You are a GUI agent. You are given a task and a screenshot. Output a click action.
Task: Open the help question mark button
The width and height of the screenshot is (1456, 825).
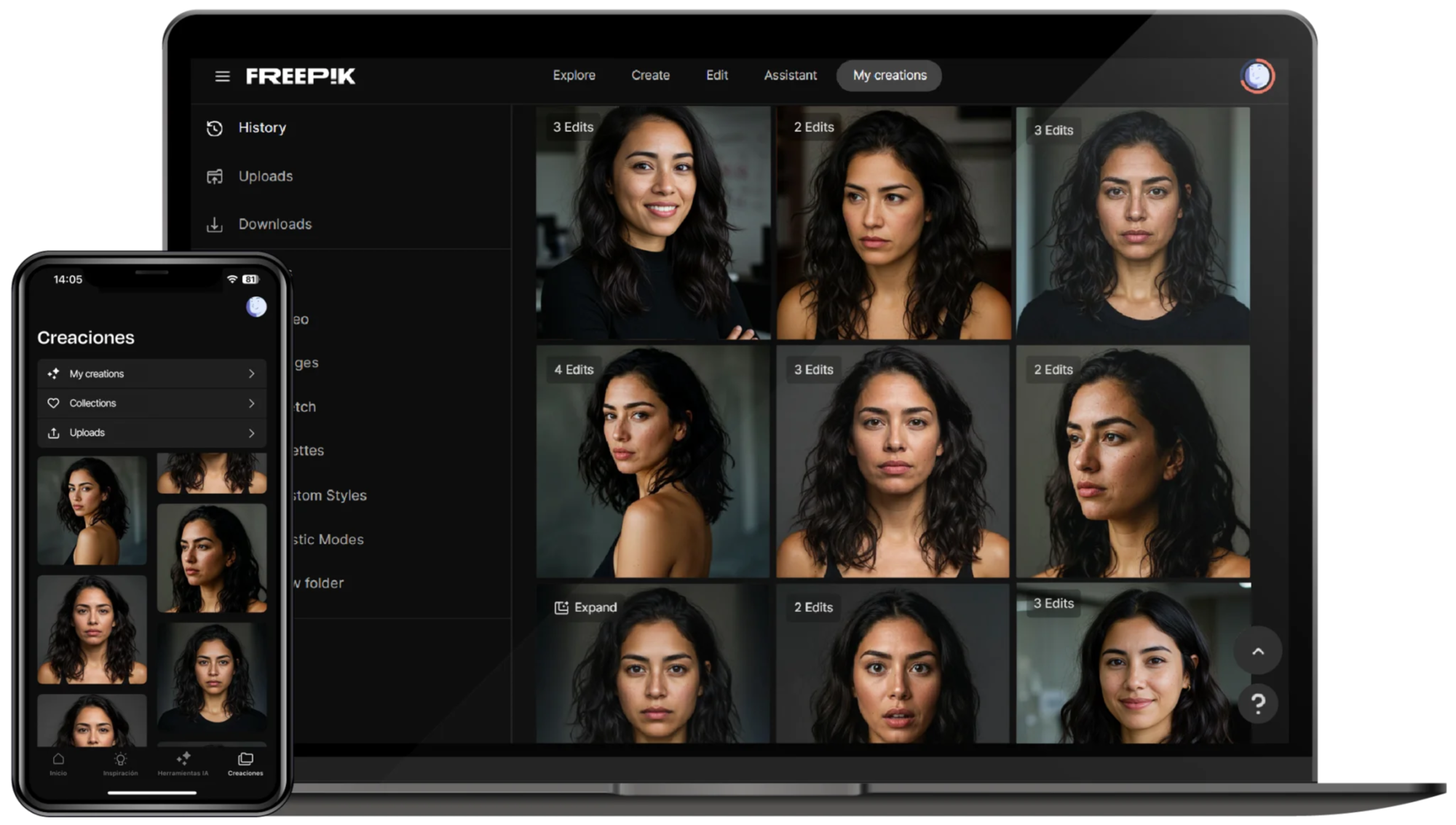tap(1257, 703)
